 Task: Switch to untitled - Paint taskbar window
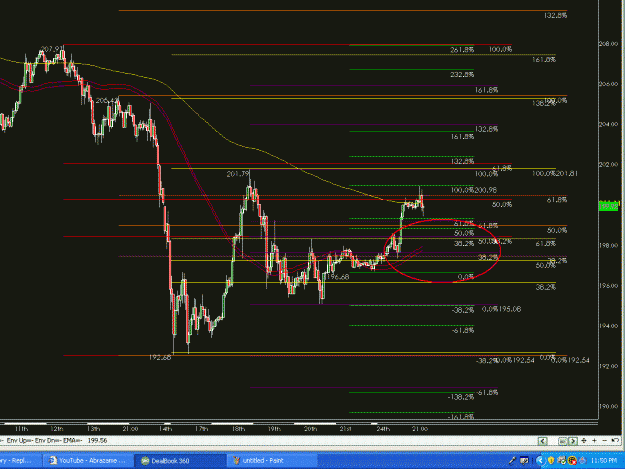(x=273, y=460)
